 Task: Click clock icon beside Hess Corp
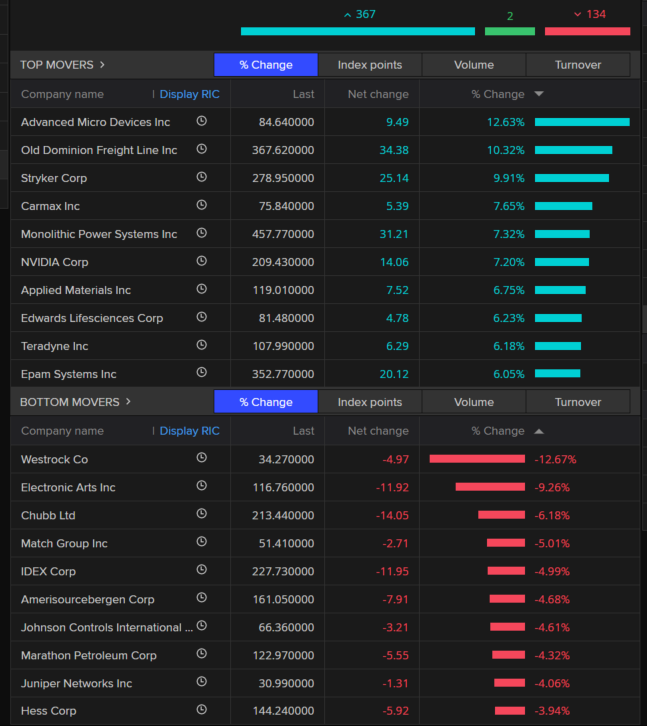(201, 709)
